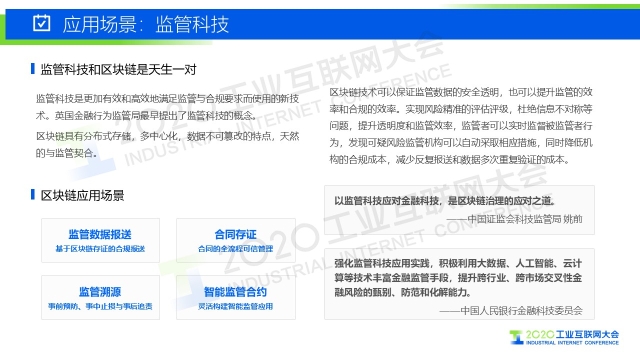640x360 pixels.
Task: Click the blue marker beside 监管科技和区块链 heading
Action: pyautogui.click(x=33, y=69)
